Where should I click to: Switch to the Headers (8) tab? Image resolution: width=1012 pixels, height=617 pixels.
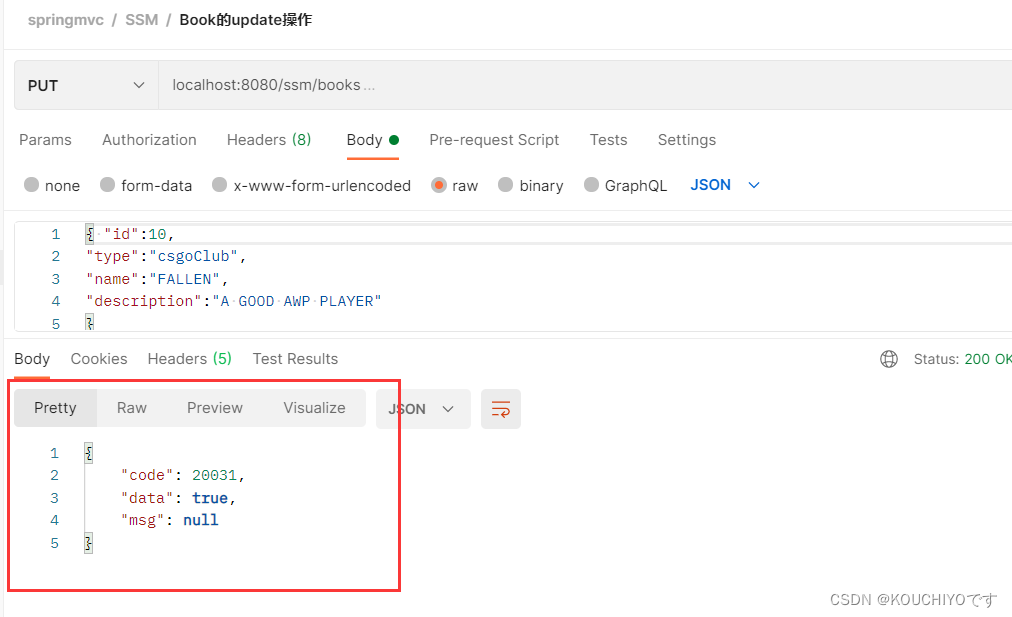click(x=269, y=140)
